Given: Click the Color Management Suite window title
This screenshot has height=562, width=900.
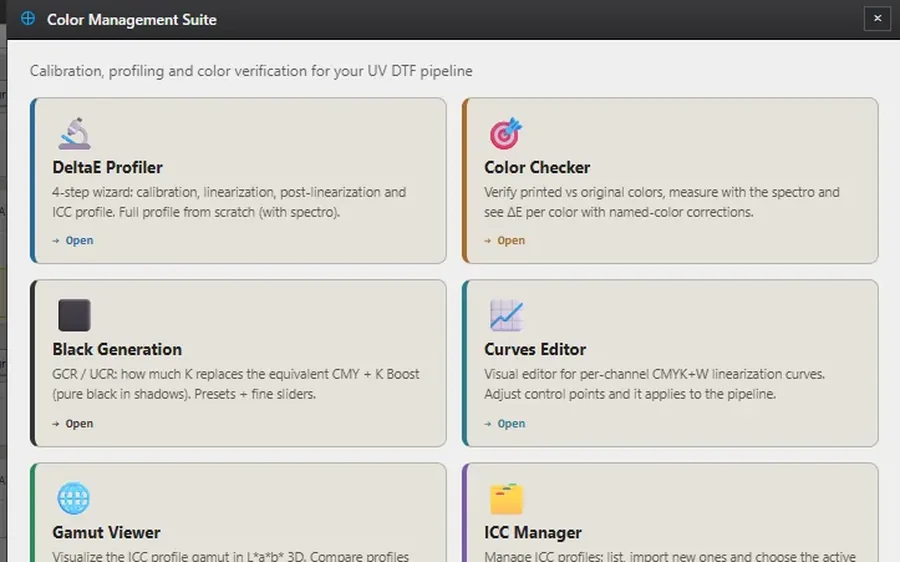Looking at the screenshot, I should click(x=131, y=20).
